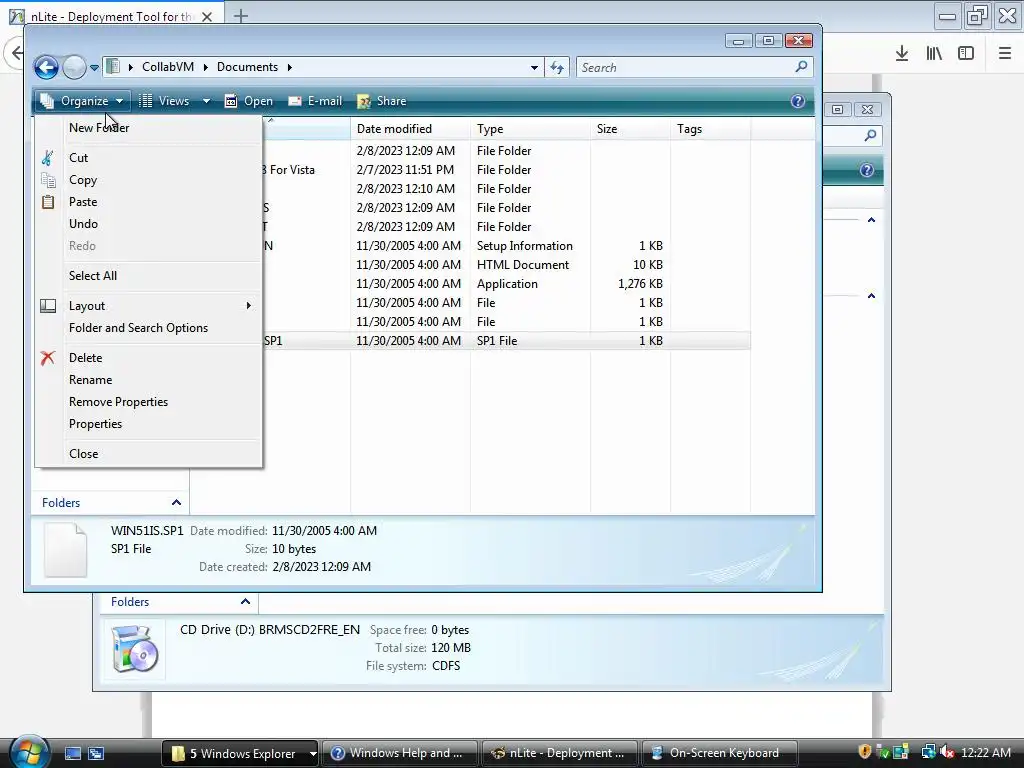The height and width of the screenshot is (768, 1024).
Task: Open the 5 Windows Explorer taskbar group
Action: [x=239, y=754]
